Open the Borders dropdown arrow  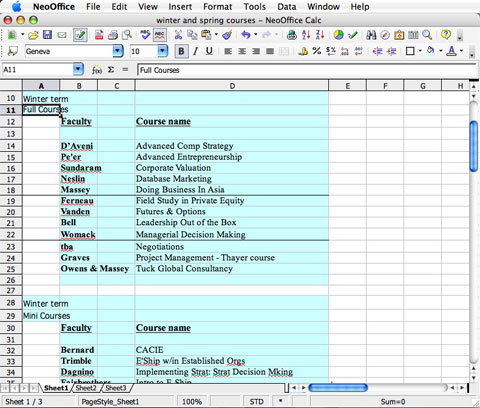tap(420, 51)
